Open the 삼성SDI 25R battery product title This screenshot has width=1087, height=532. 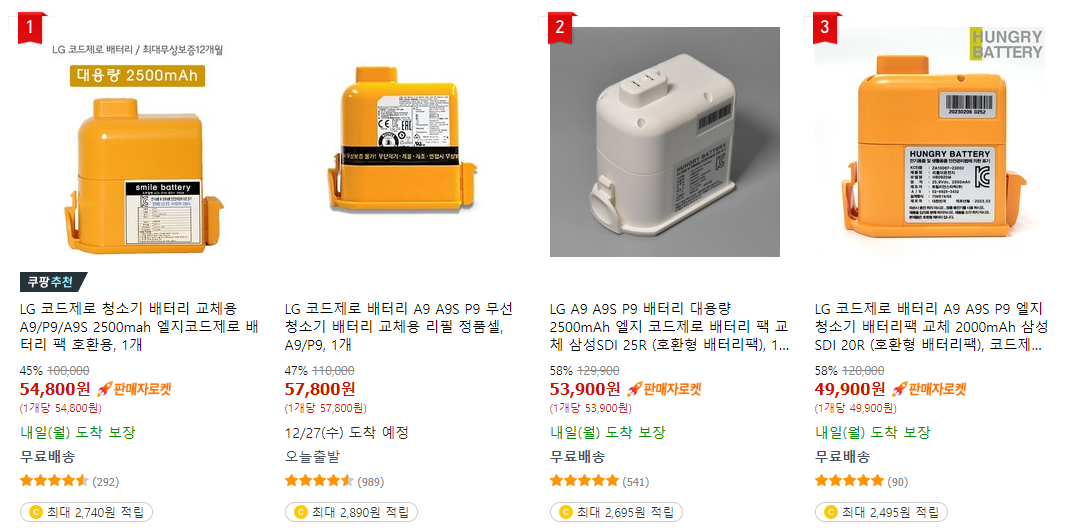click(669, 327)
